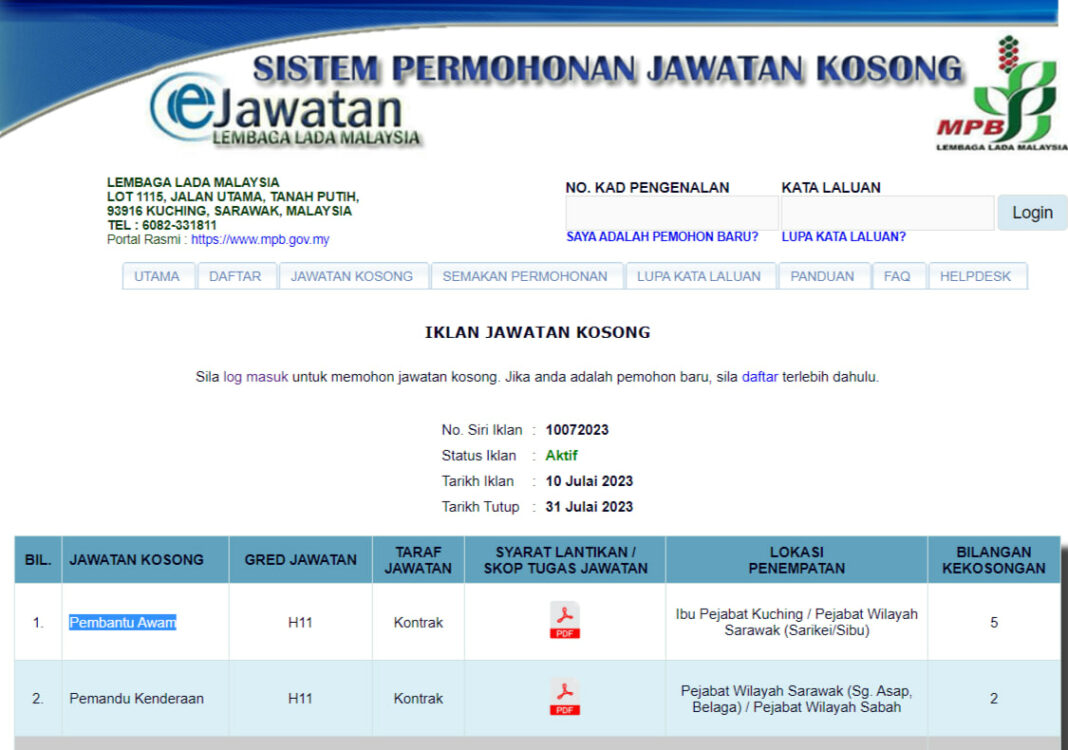Viewport: 1068px width, 750px height.
Task: Select the JAWATAN KOSONG tab
Action: [x=352, y=277]
